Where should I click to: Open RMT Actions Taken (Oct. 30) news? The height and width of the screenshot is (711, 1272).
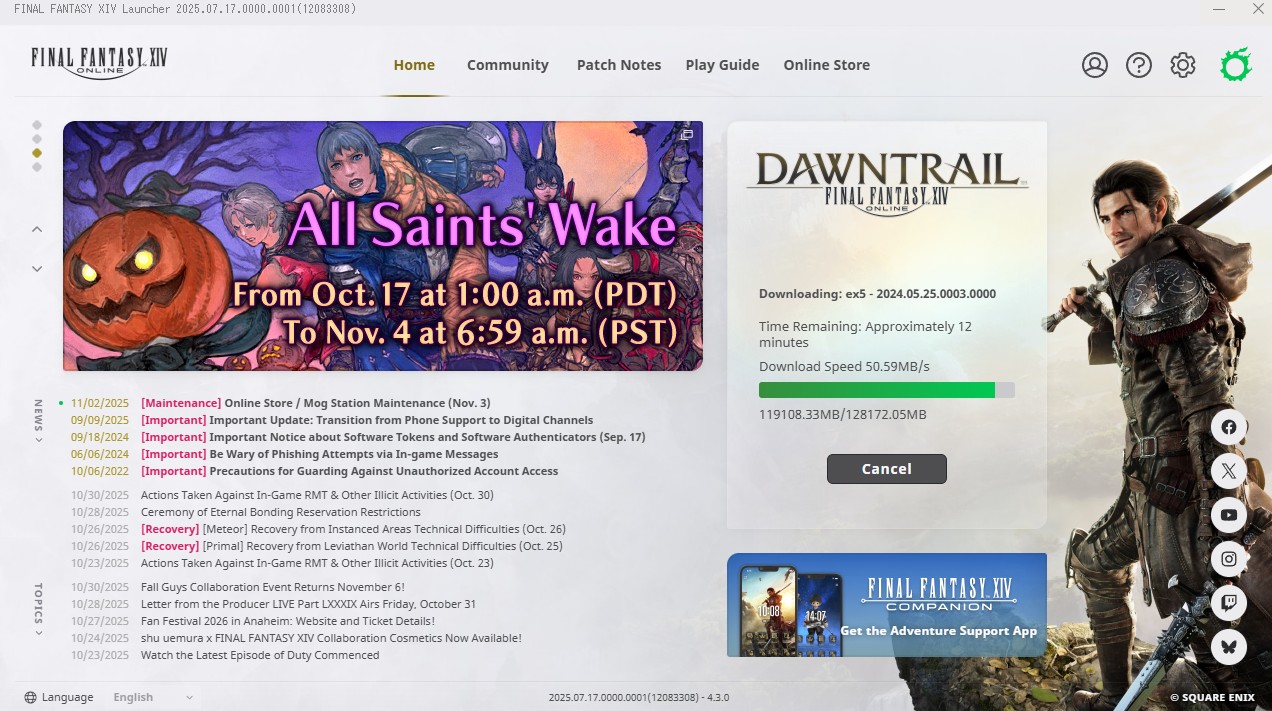pos(317,495)
